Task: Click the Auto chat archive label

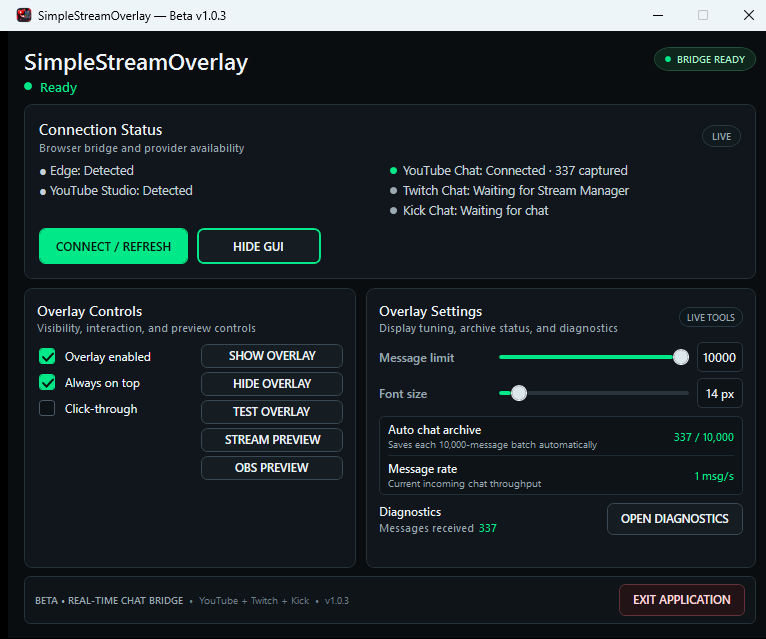Action: coord(434,430)
